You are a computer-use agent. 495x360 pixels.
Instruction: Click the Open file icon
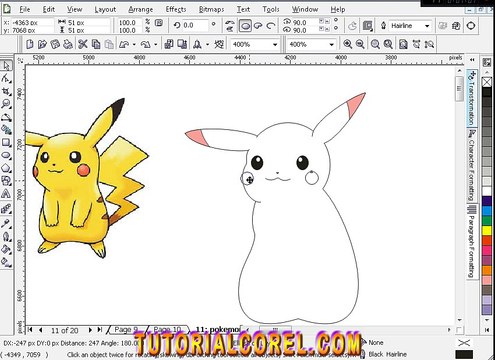click(x=42, y=44)
